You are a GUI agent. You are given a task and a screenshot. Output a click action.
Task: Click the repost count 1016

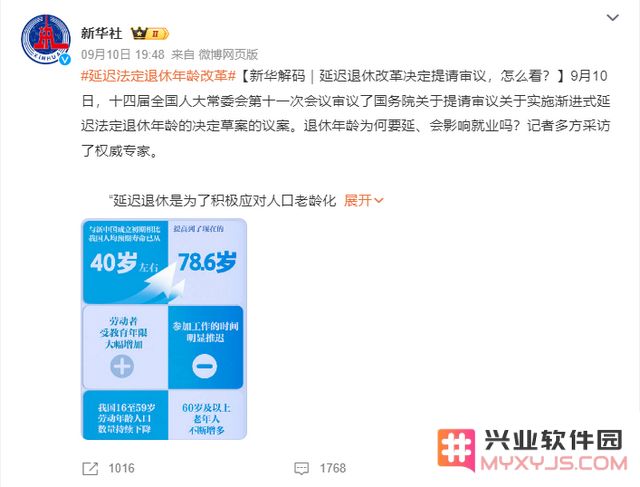tap(121, 468)
